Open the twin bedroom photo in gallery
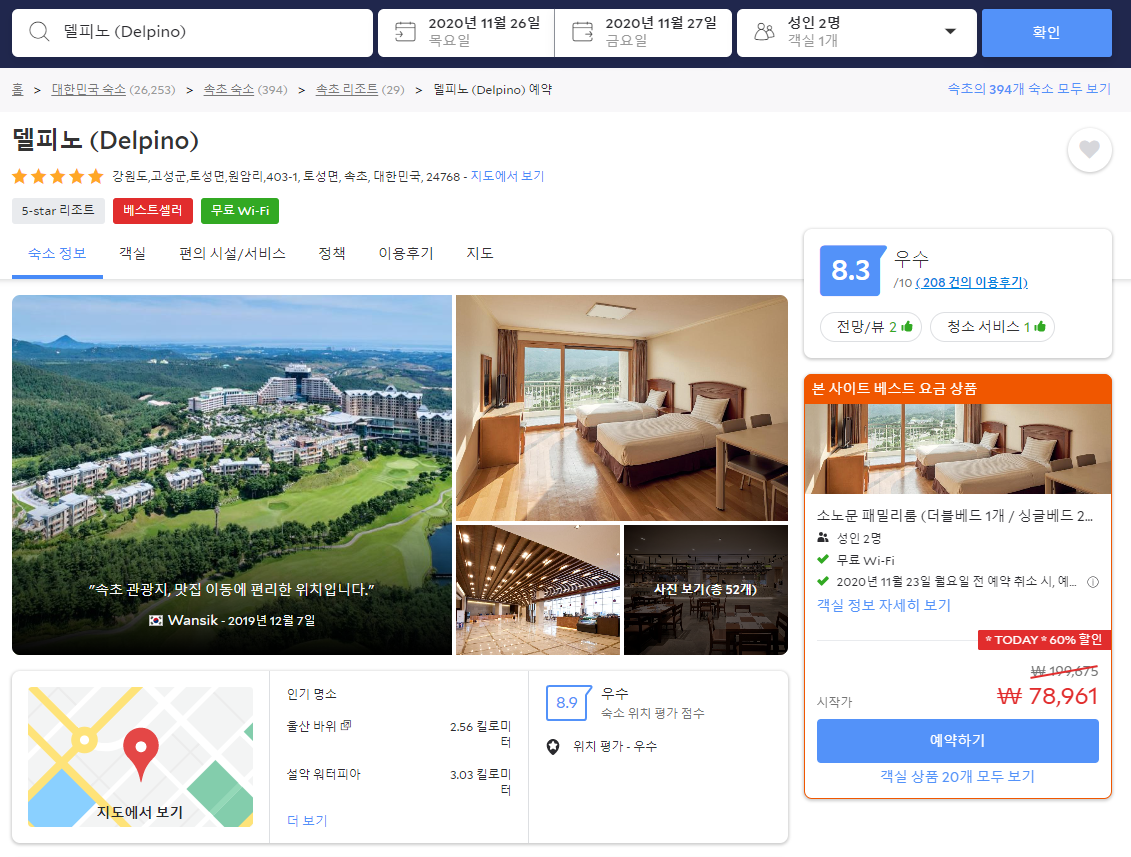This screenshot has width=1131, height=857. click(622, 408)
